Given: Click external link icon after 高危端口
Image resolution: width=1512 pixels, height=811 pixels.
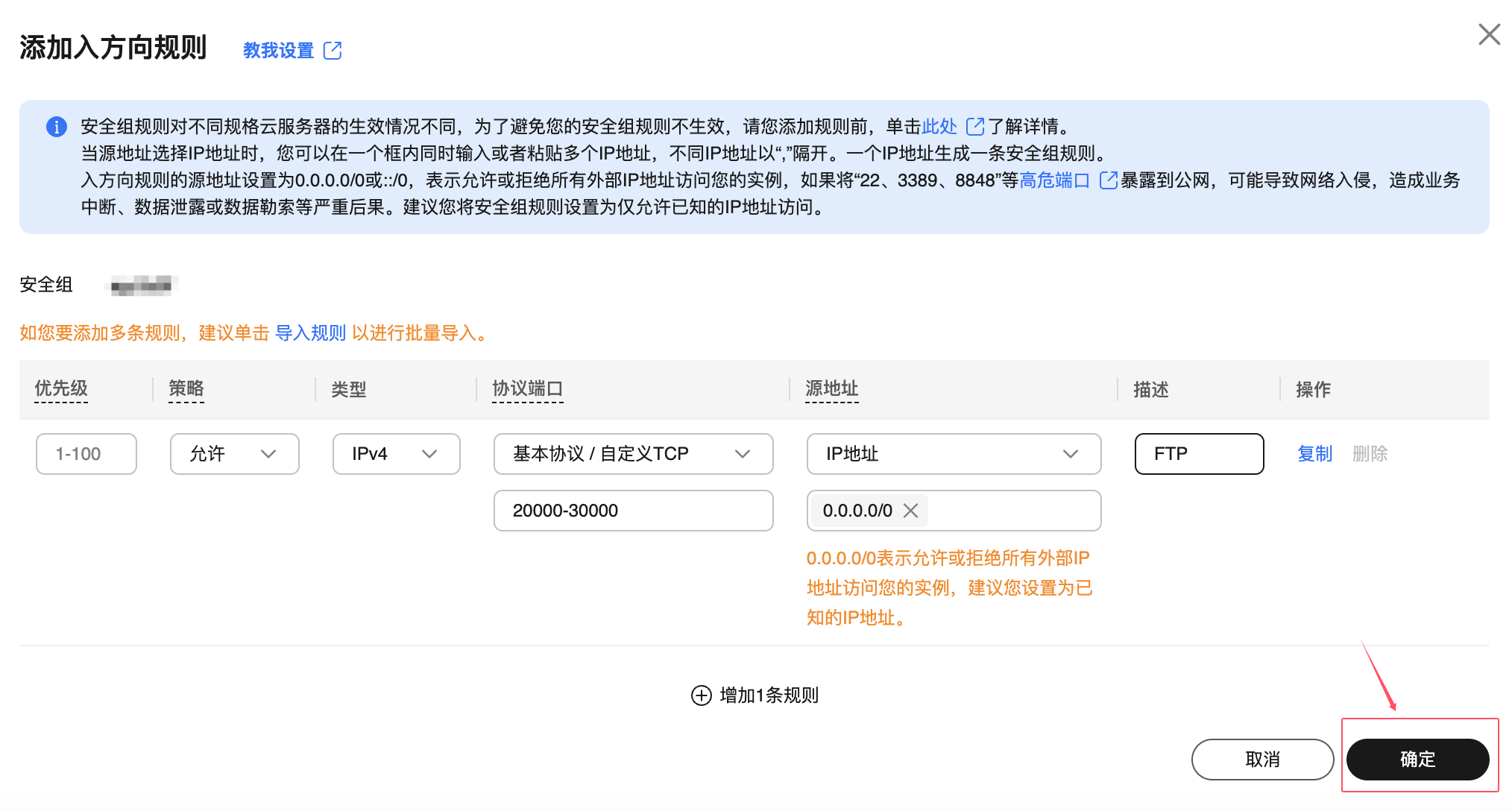Looking at the screenshot, I should 1109,180.
